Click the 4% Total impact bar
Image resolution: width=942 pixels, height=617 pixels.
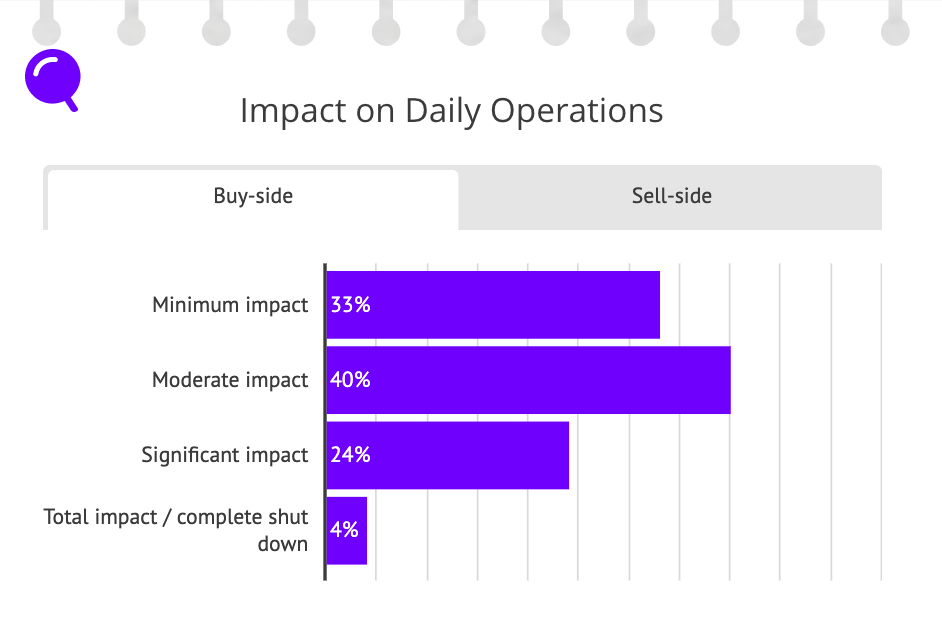pos(347,530)
